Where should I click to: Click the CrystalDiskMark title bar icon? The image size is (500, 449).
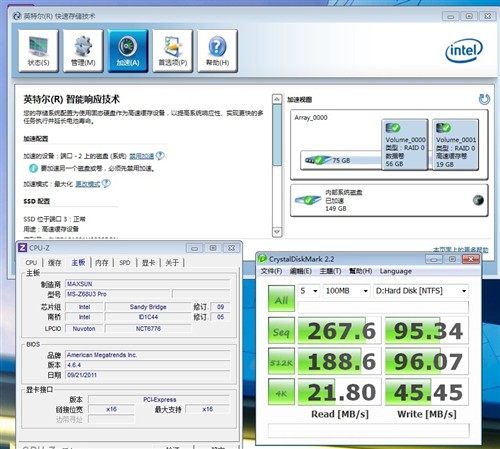[262, 259]
